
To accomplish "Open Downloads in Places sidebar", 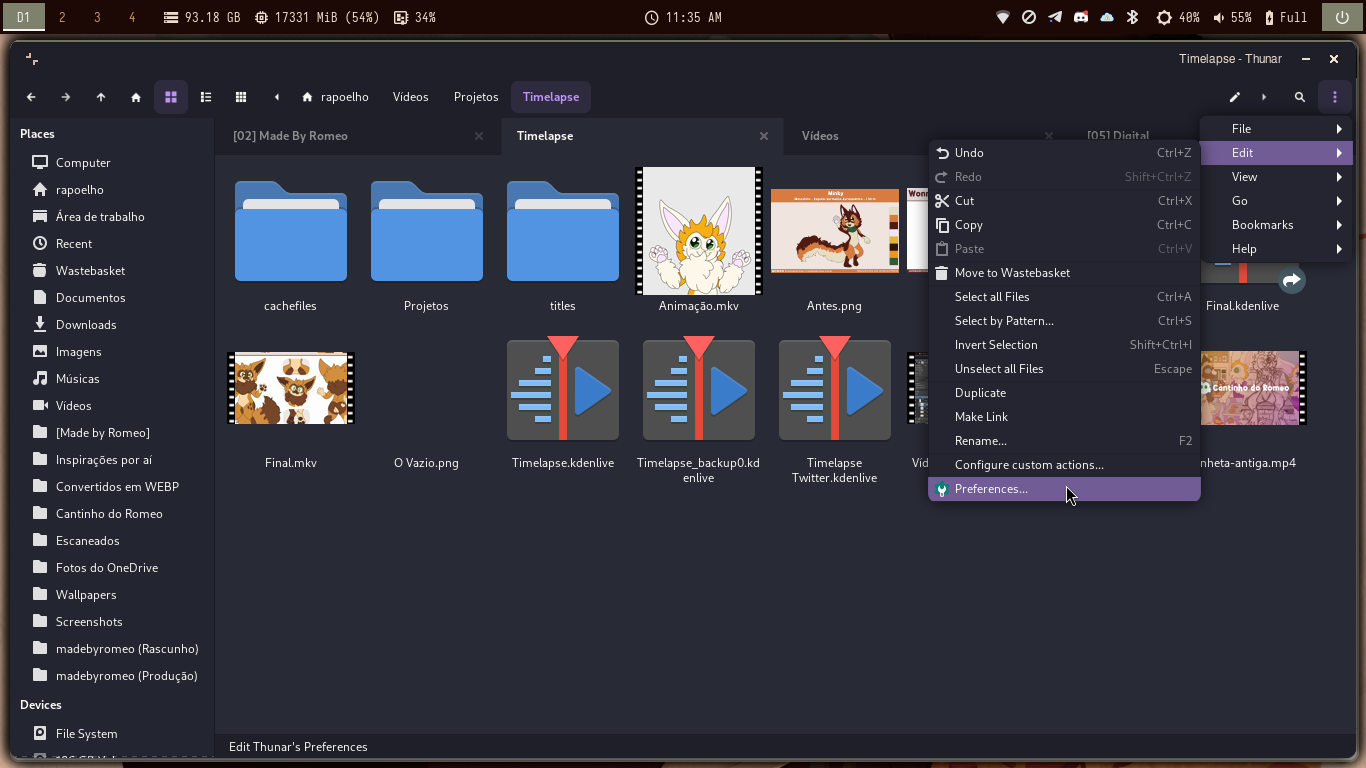I will [x=86, y=325].
